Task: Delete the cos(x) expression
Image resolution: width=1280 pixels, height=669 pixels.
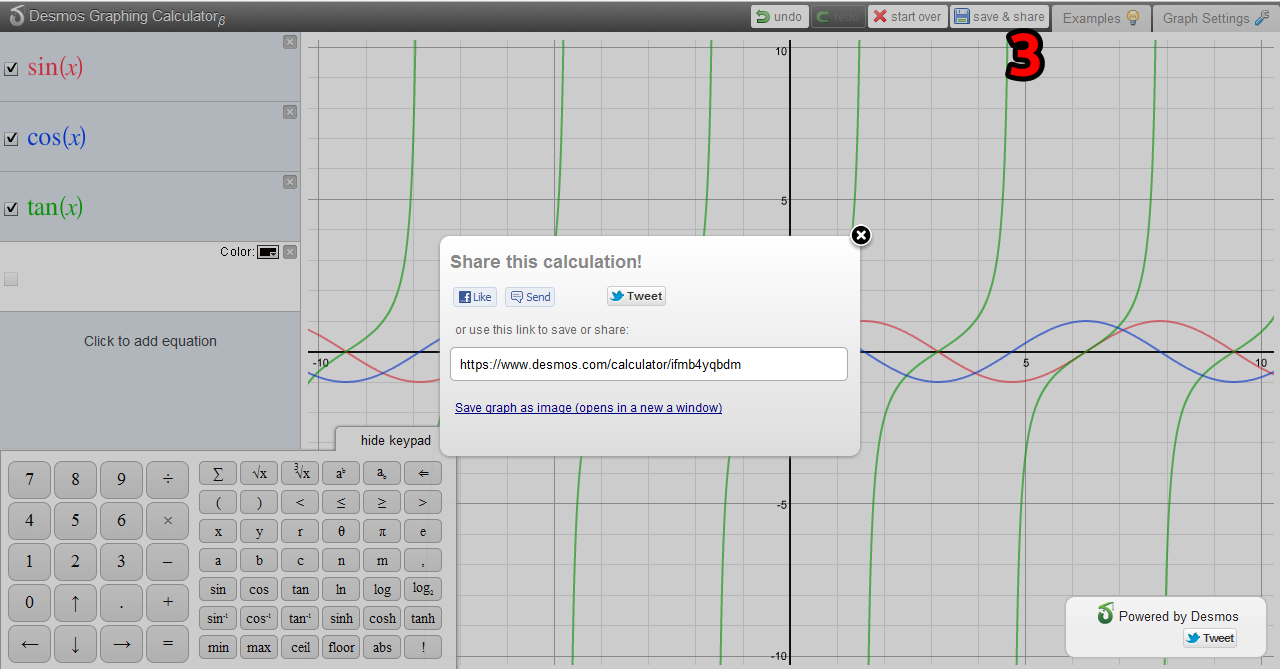Action: (290, 112)
